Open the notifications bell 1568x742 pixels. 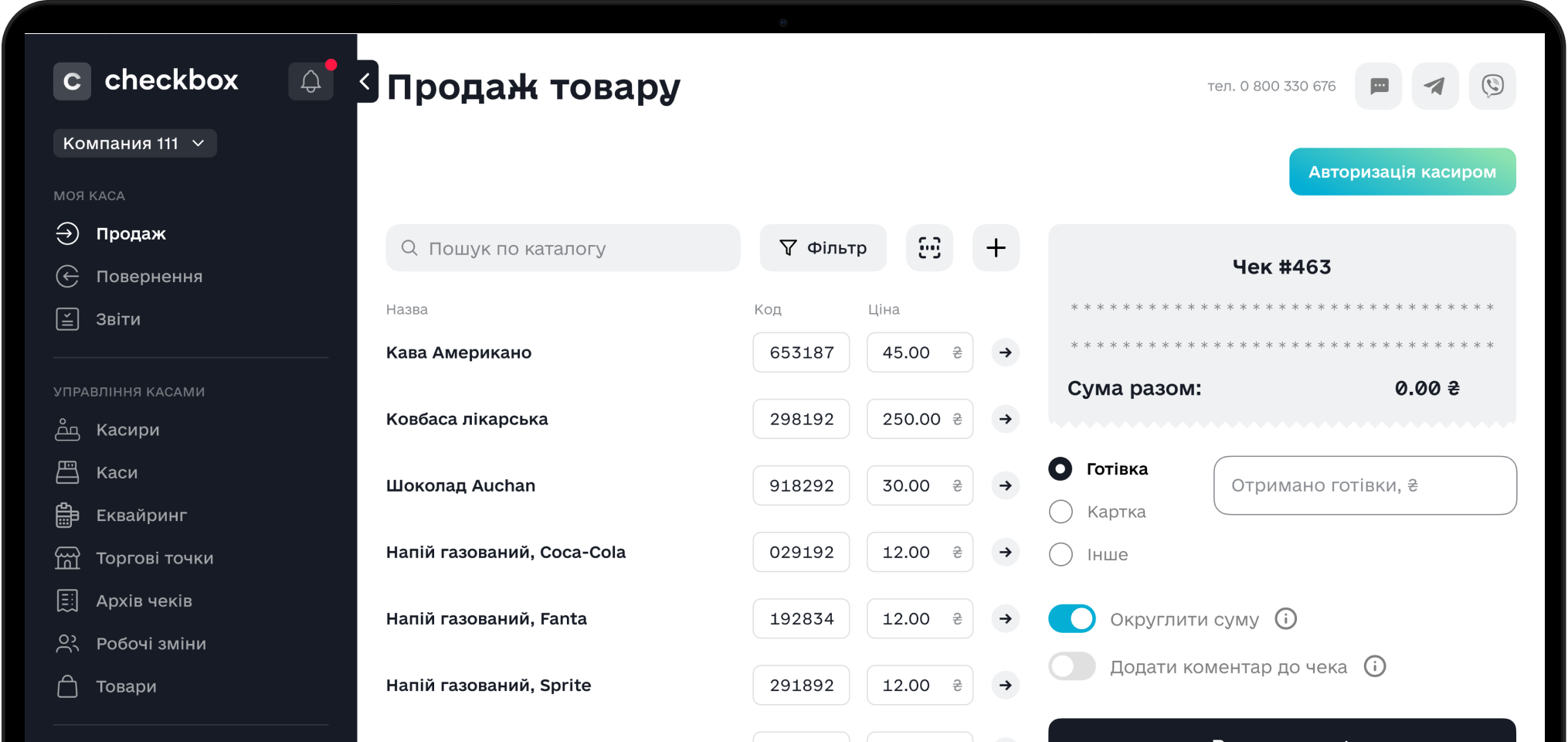coord(311,81)
